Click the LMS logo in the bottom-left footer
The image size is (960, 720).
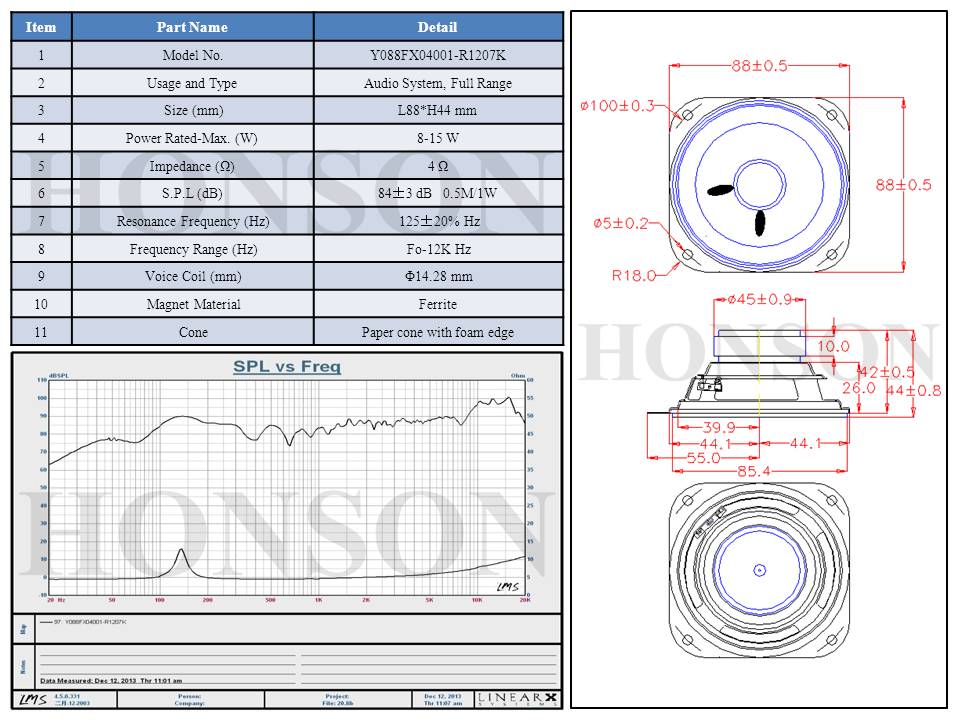point(30,698)
